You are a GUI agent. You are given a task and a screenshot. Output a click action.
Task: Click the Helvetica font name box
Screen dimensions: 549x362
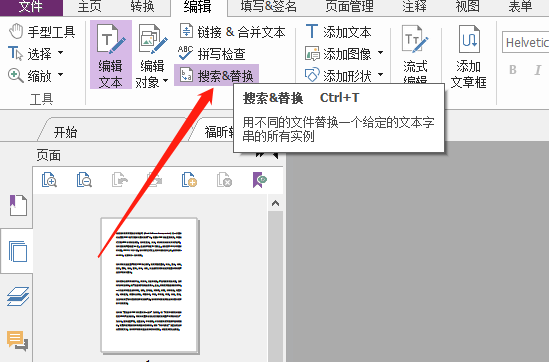525,42
